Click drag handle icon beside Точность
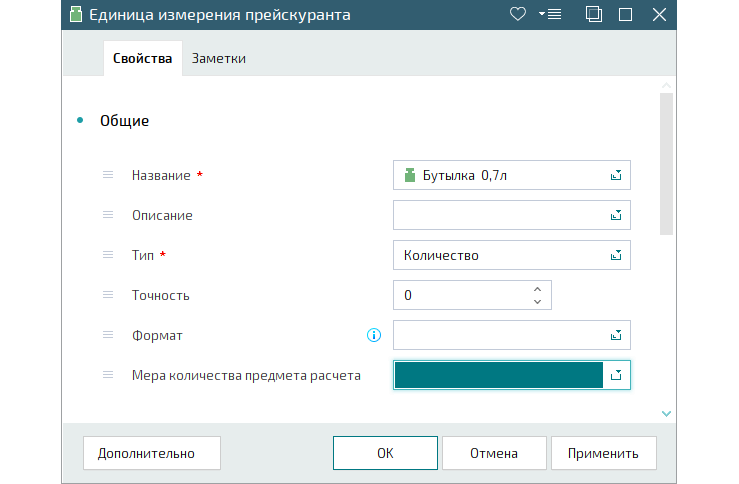 [108, 295]
